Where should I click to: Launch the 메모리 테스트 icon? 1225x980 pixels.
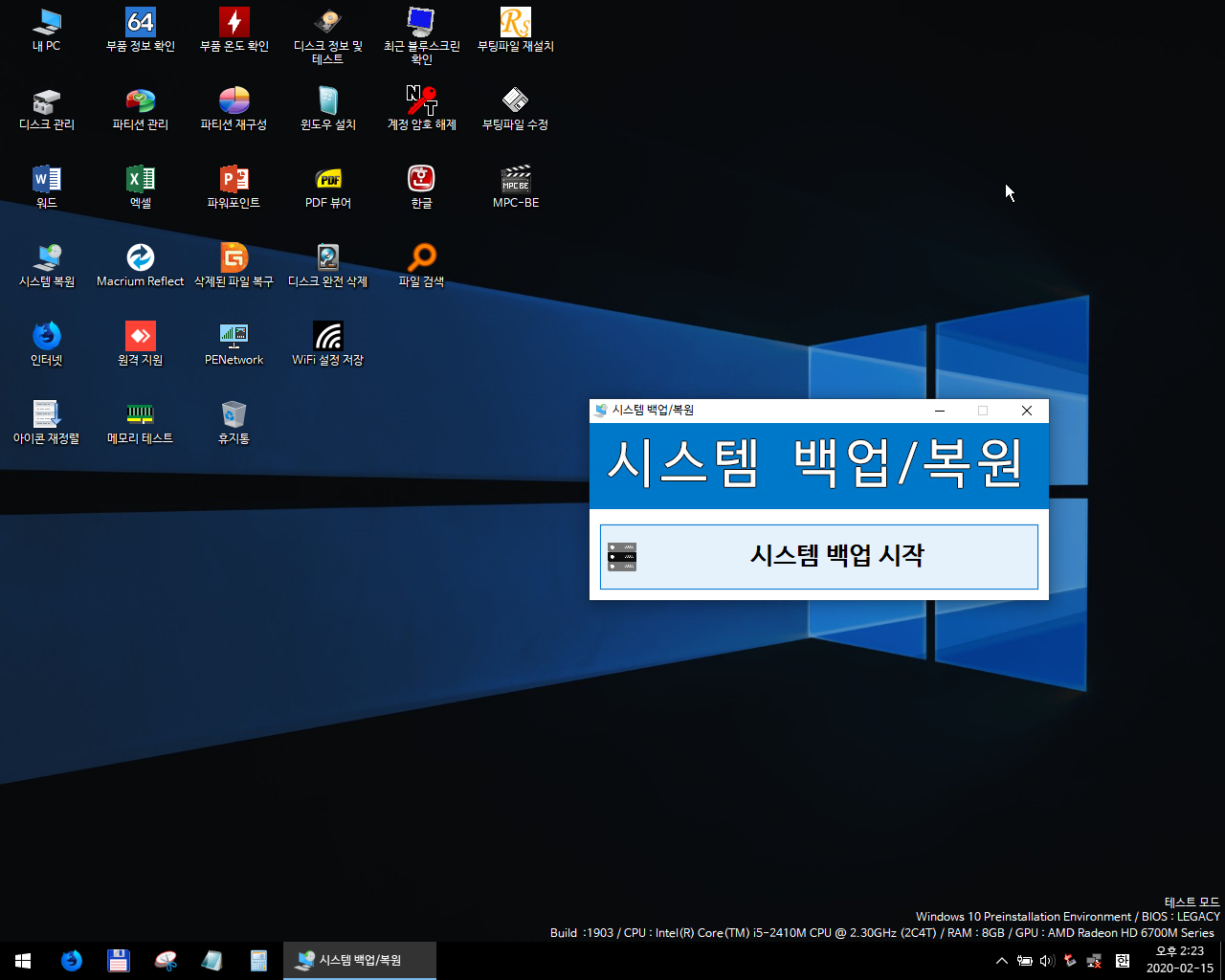(x=141, y=422)
